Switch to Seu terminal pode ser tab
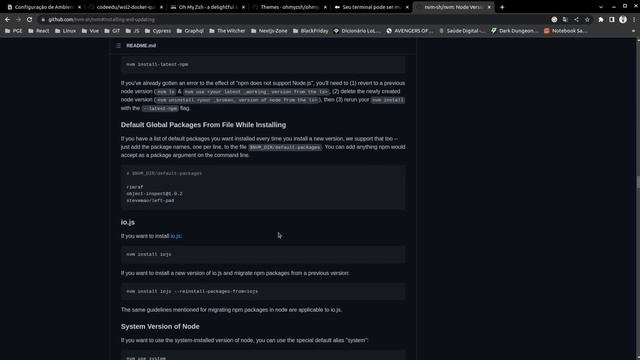 pos(372,7)
